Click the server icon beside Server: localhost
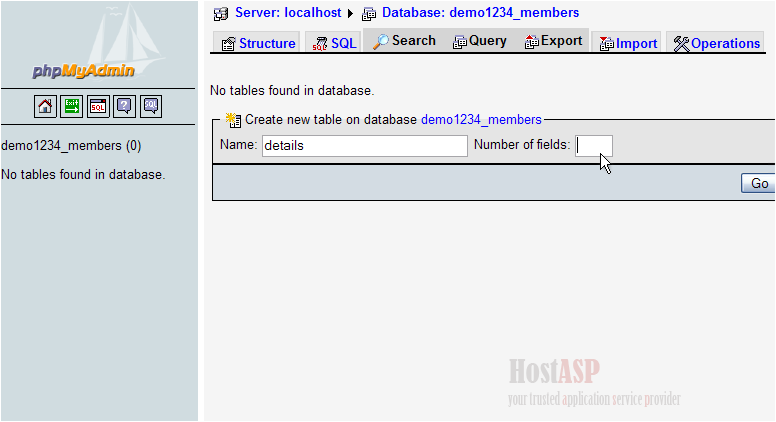Image resolution: width=776 pixels, height=422 pixels. 221,14
